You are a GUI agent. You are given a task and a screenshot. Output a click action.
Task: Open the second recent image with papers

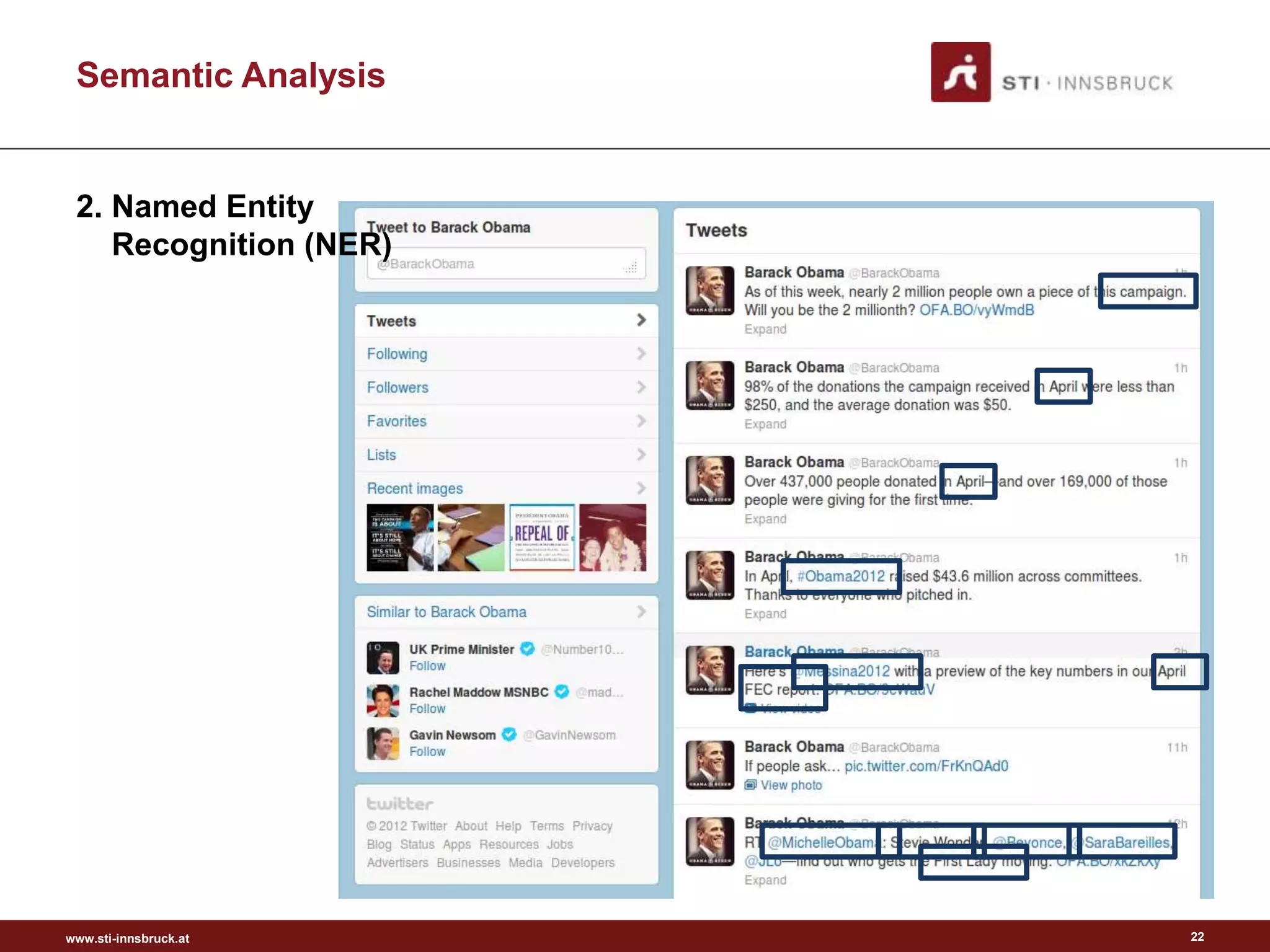pos(471,537)
